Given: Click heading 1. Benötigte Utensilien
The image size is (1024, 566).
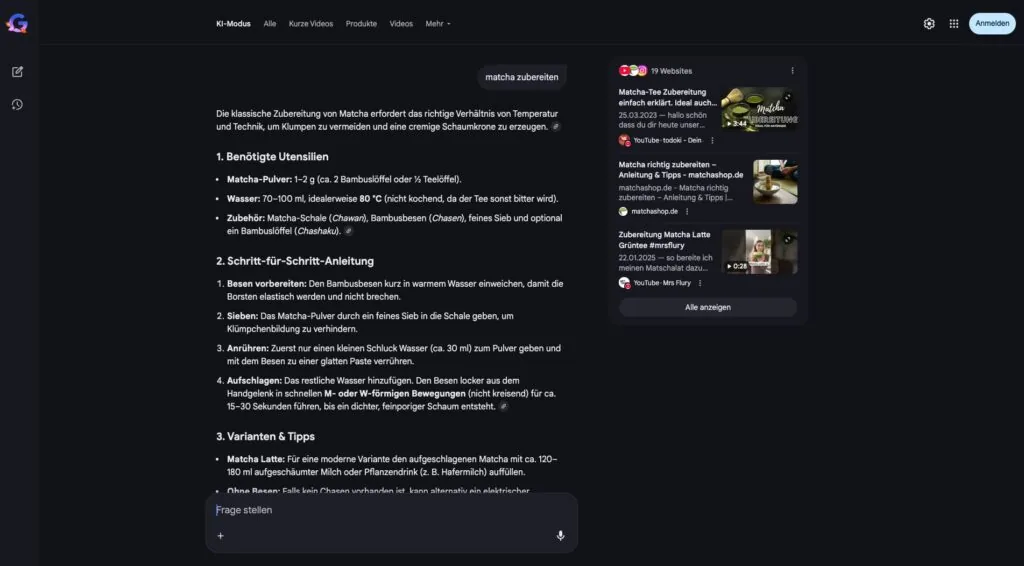Looking at the screenshot, I should coord(272,157).
